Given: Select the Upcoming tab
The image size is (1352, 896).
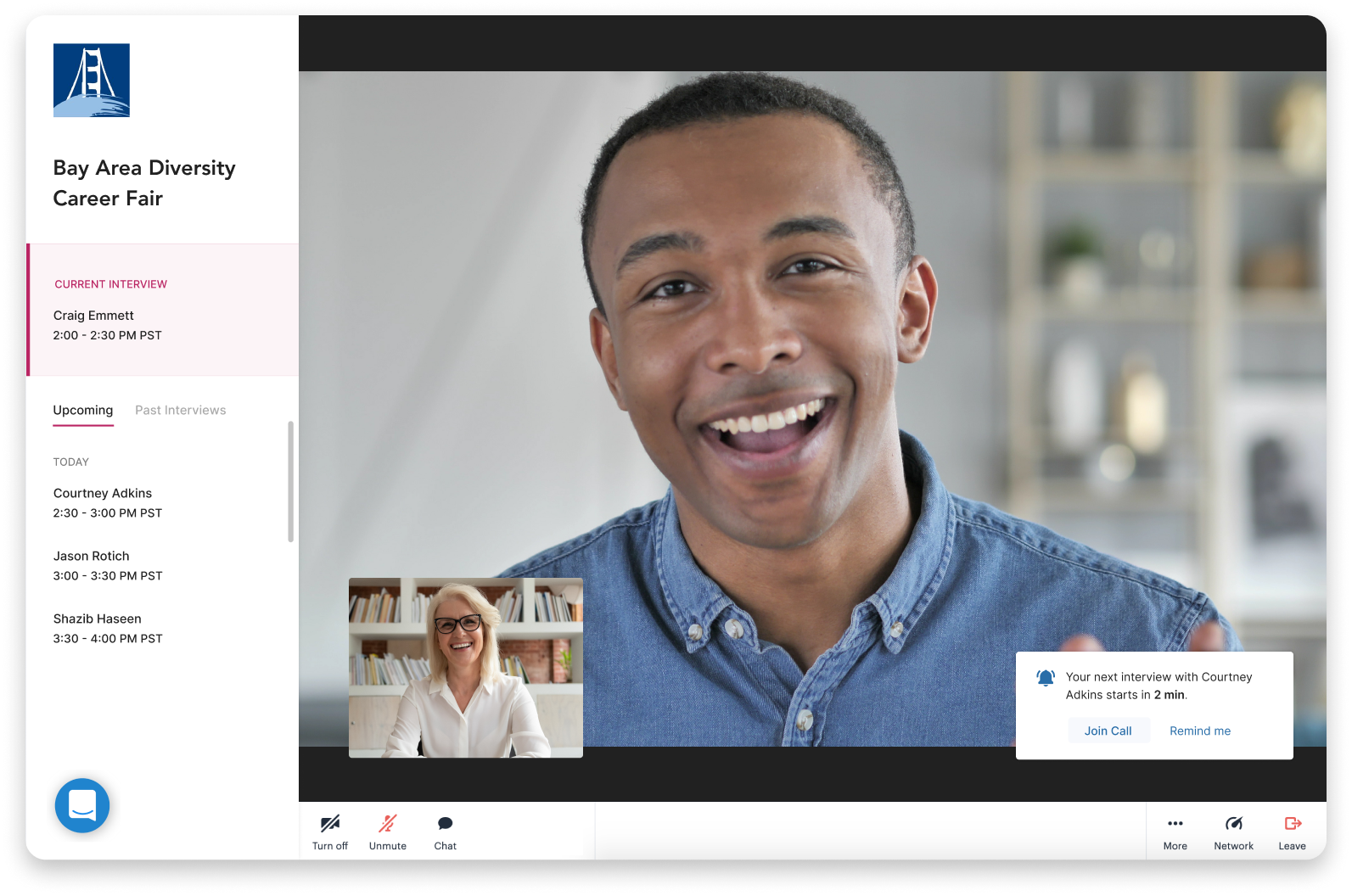Looking at the screenshot, I should pos(83,411).
